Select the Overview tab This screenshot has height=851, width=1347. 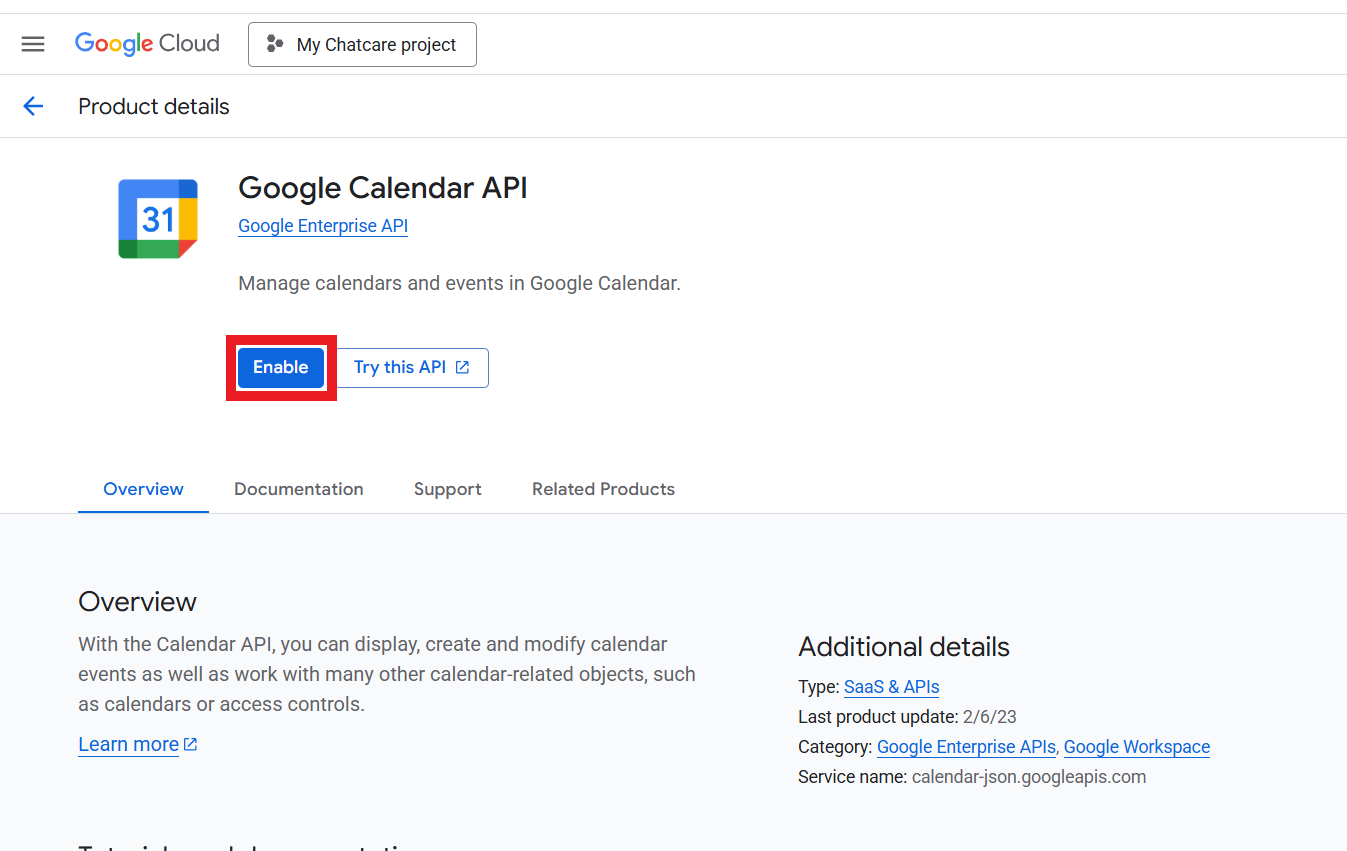coord(143,489)
